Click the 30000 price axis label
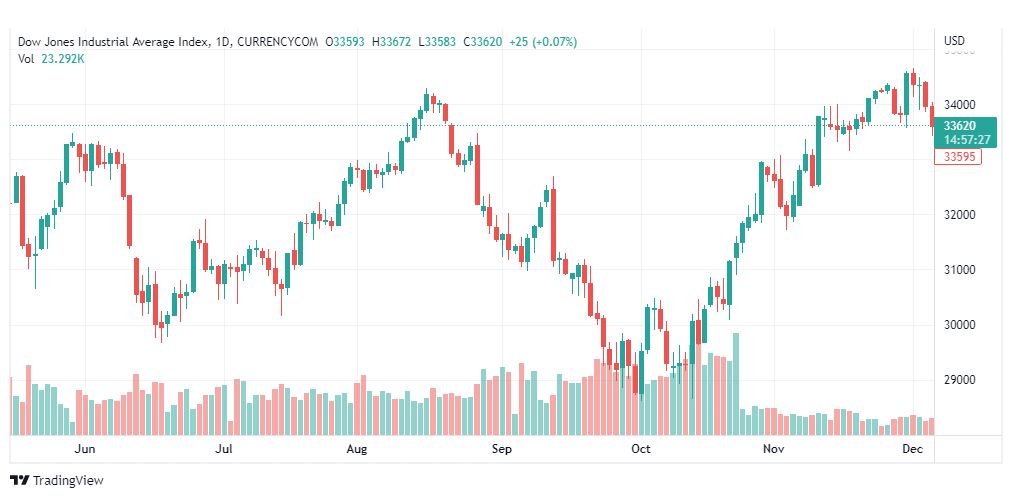Screen dimensions: 1012x498 point(960,325)
